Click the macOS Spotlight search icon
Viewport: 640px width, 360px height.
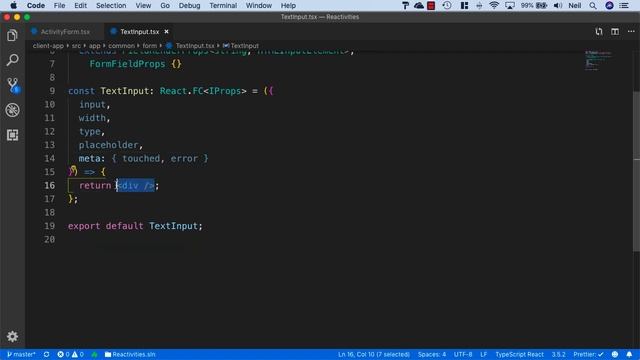pyautogui.click(x=593, y=5)
